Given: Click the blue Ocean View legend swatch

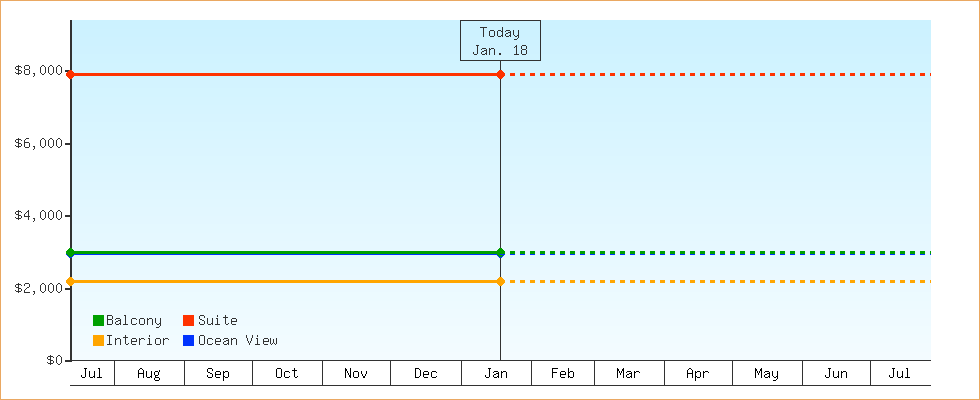Looking at the screenshot, I should tap(188, 341).
